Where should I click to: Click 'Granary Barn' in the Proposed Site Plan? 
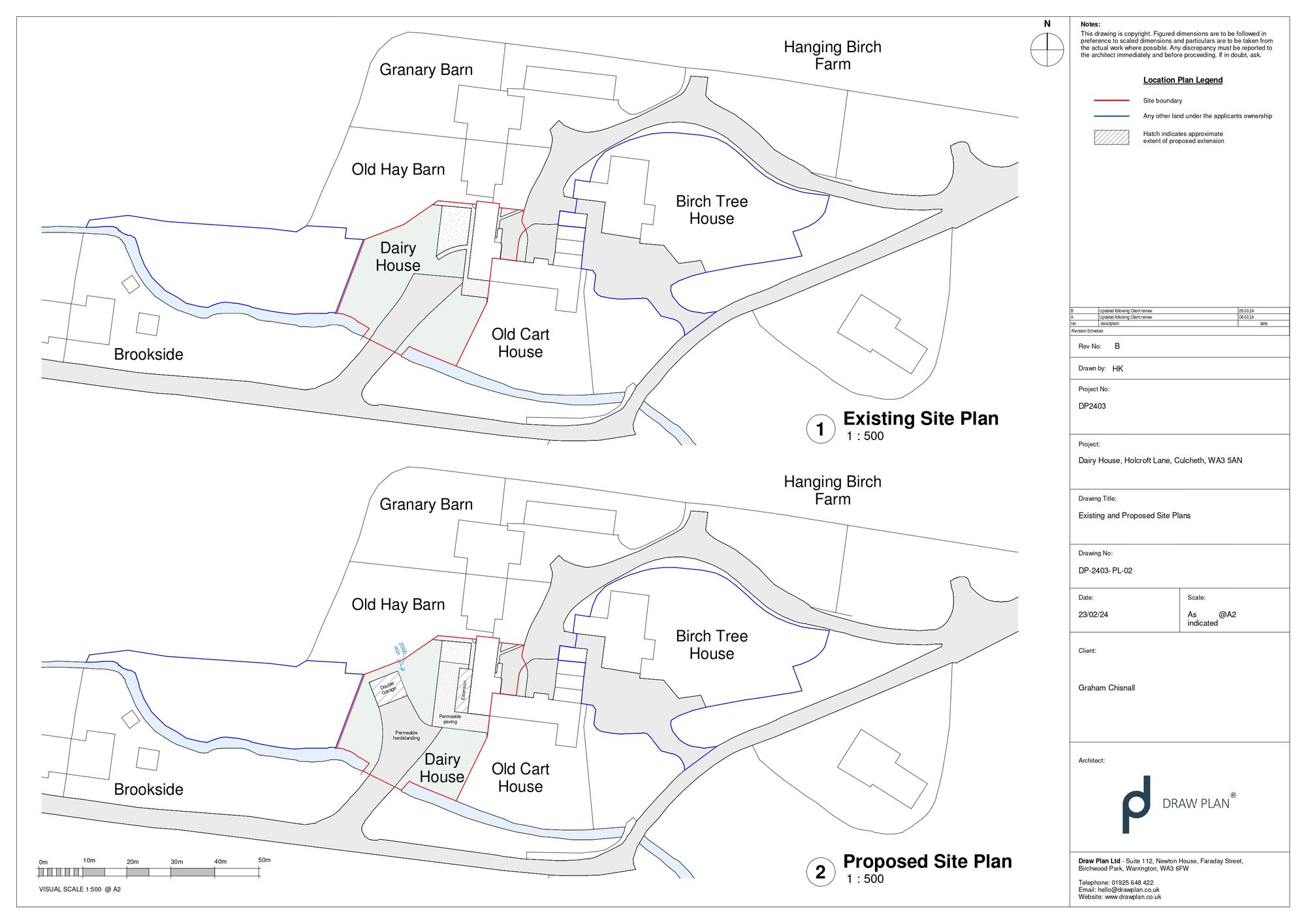(426, 505)
